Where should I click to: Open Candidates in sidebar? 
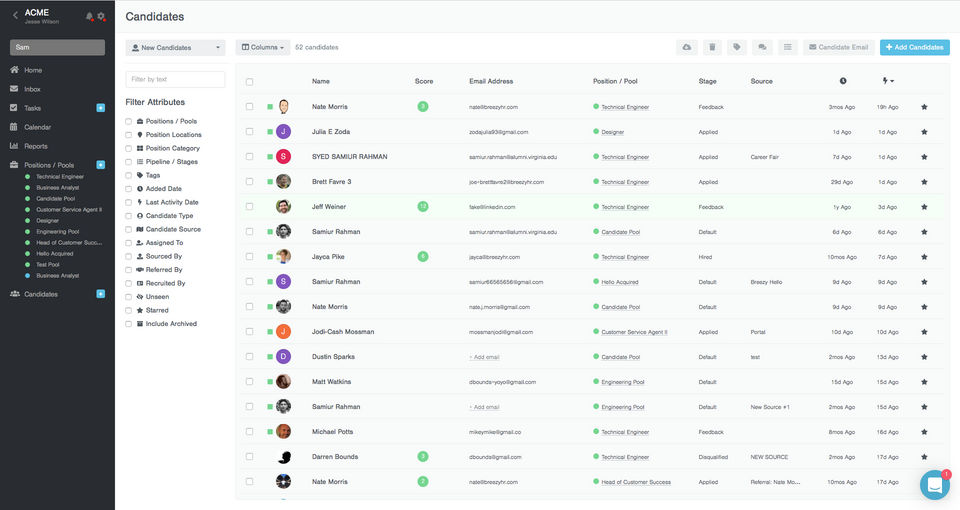(x=41, y=294)
